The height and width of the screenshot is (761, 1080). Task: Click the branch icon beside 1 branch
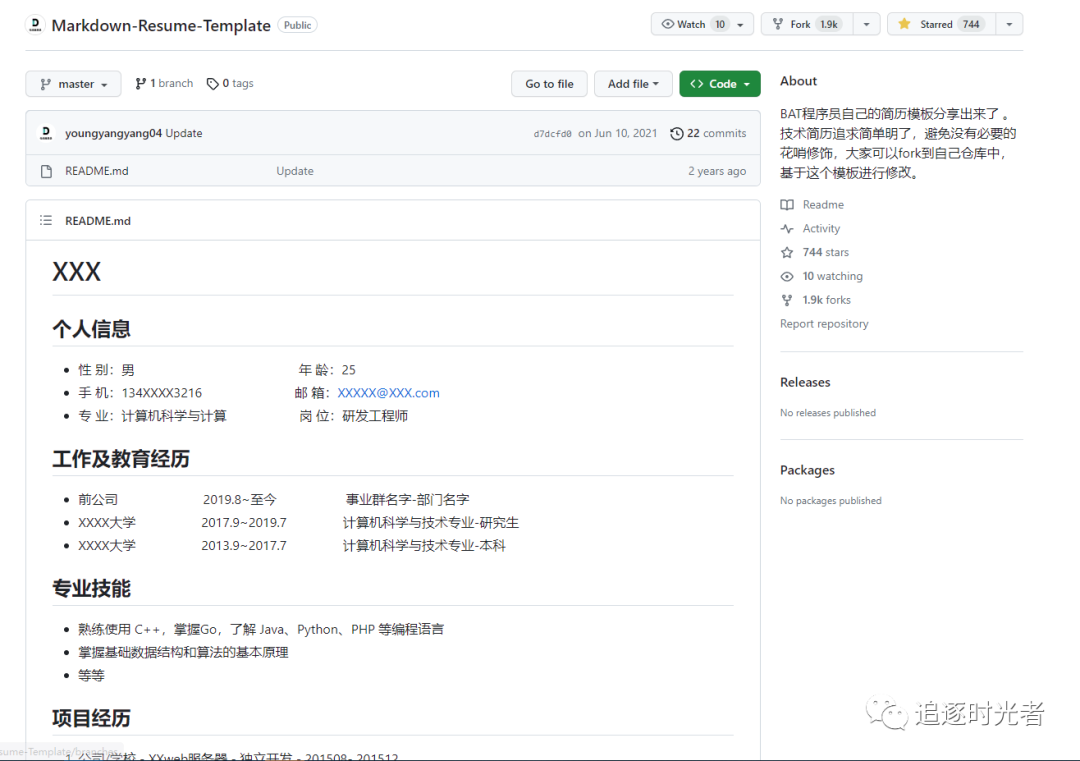click(x=141, y=83)
